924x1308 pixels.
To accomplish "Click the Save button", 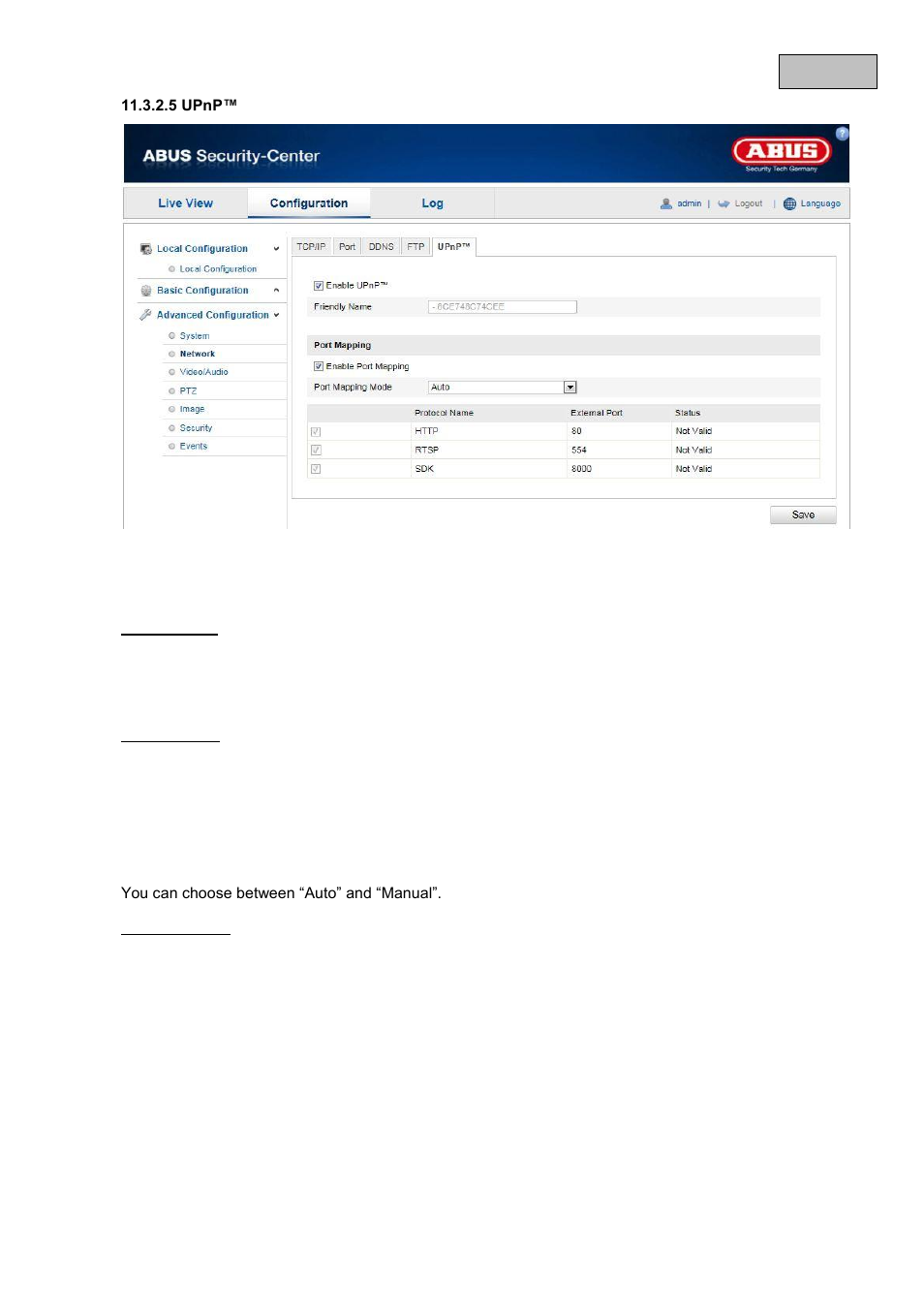I will pos(803,515).
